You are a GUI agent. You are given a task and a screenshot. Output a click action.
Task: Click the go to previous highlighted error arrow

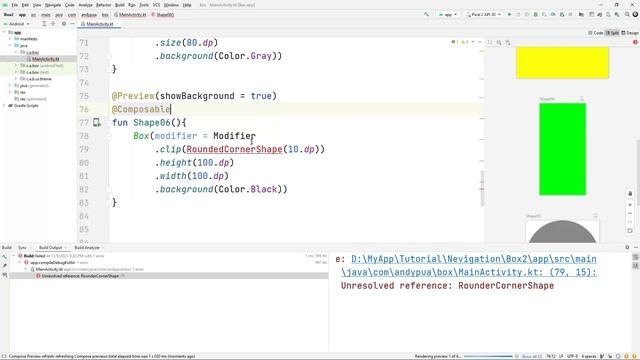pos(473,42)
